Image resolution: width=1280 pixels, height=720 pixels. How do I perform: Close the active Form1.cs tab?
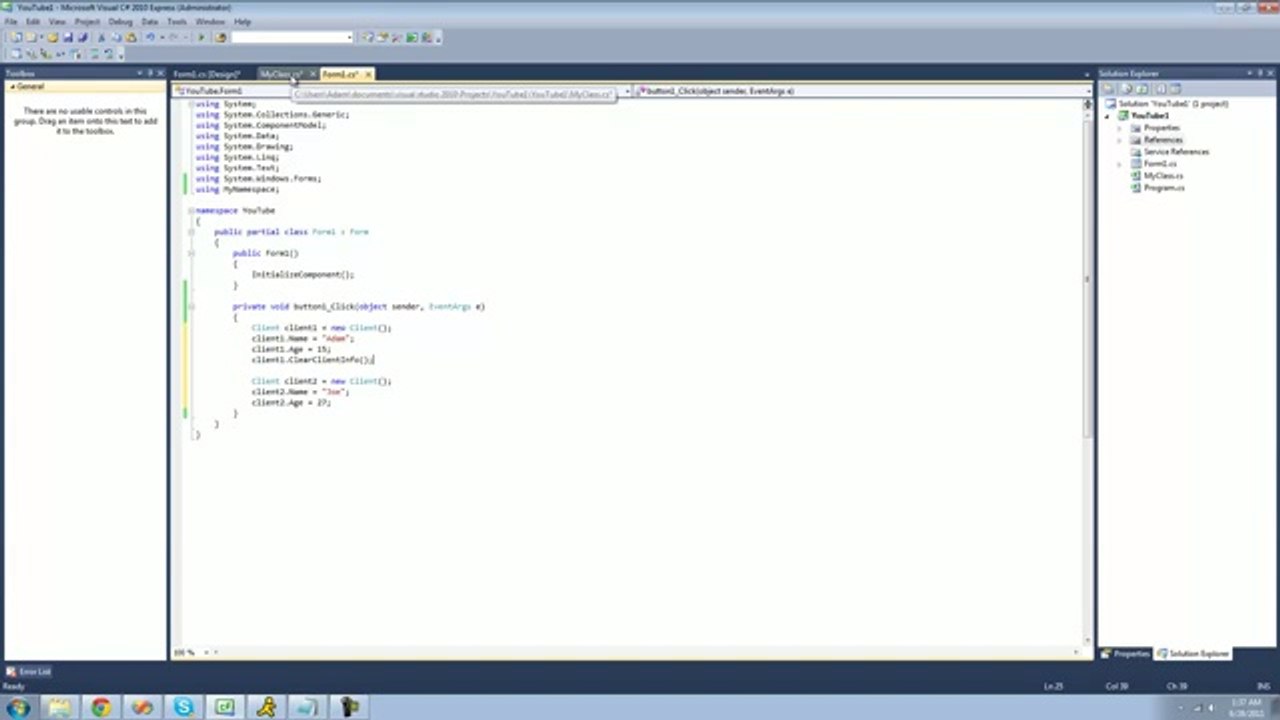coord(368,74)
